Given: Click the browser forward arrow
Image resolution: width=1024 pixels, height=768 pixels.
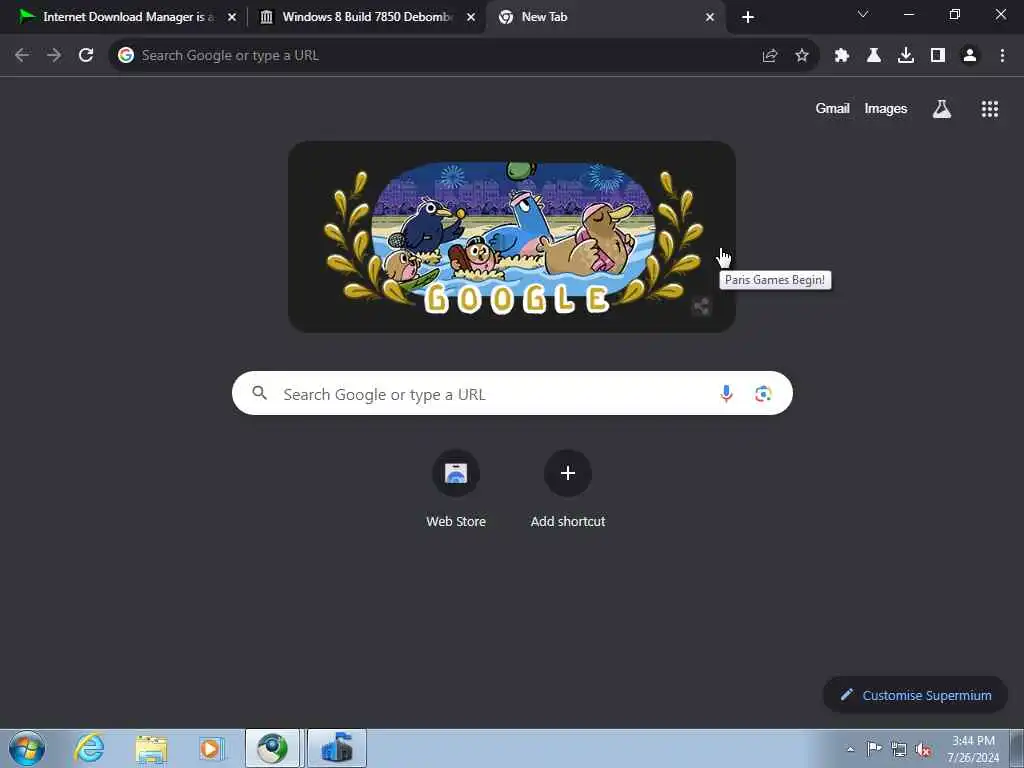Looking at the screenshot, I should pos(54,56).
